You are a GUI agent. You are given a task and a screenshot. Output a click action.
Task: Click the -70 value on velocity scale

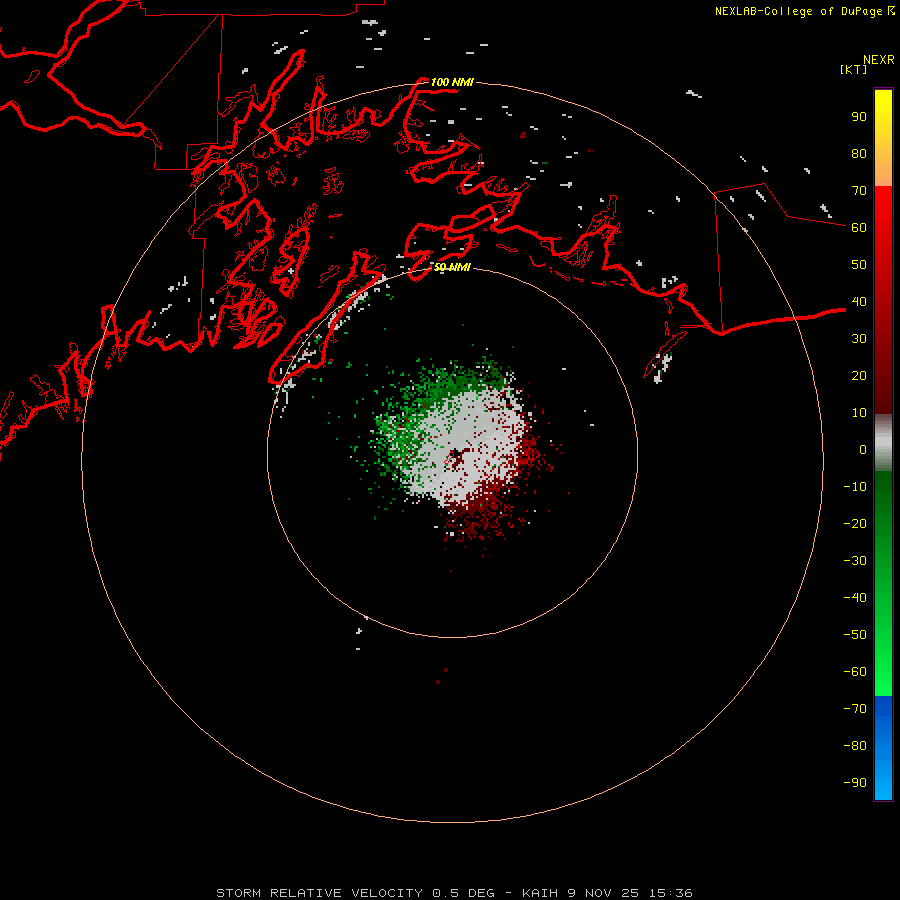pyautogui.click(x=855, y=709)
